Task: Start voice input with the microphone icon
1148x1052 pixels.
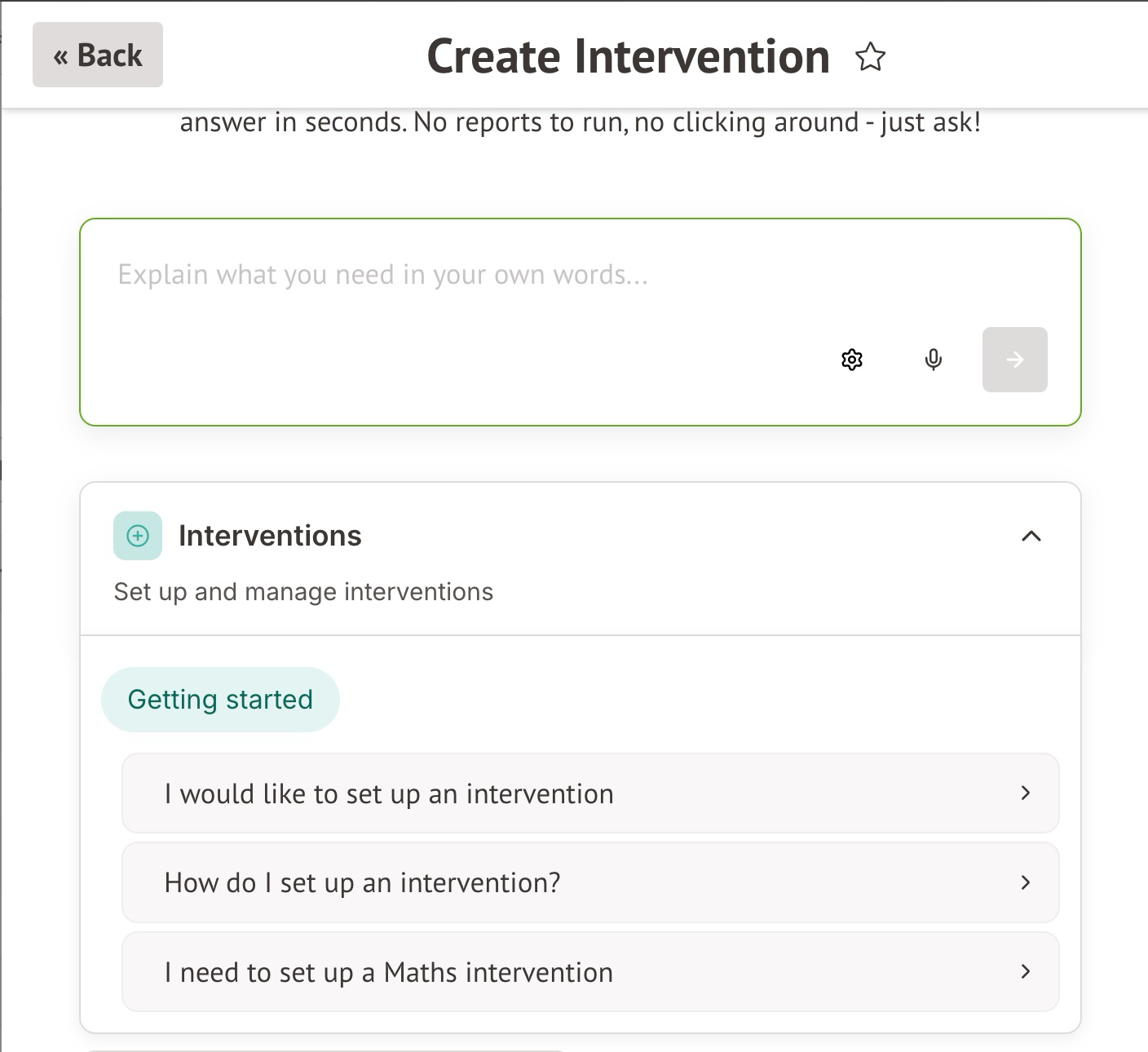Action: [934, 360]
